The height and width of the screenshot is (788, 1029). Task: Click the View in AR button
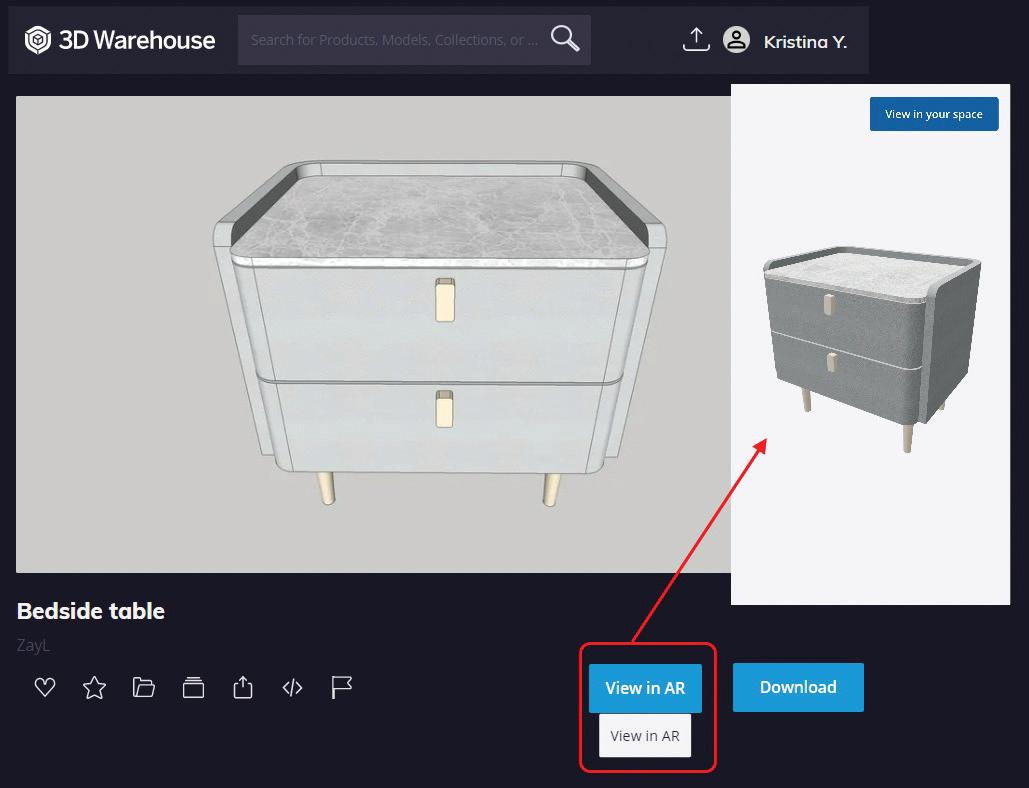645,688
